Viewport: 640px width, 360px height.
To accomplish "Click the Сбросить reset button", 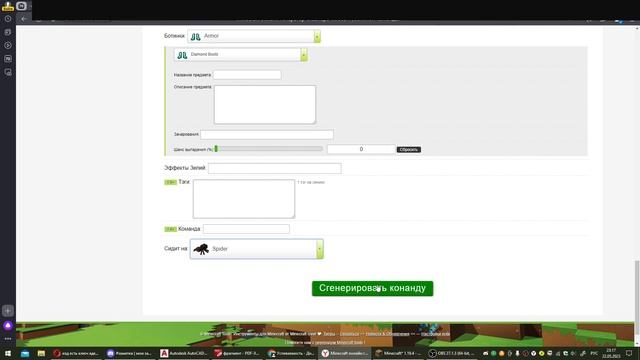I will click(x=409, y=150).
